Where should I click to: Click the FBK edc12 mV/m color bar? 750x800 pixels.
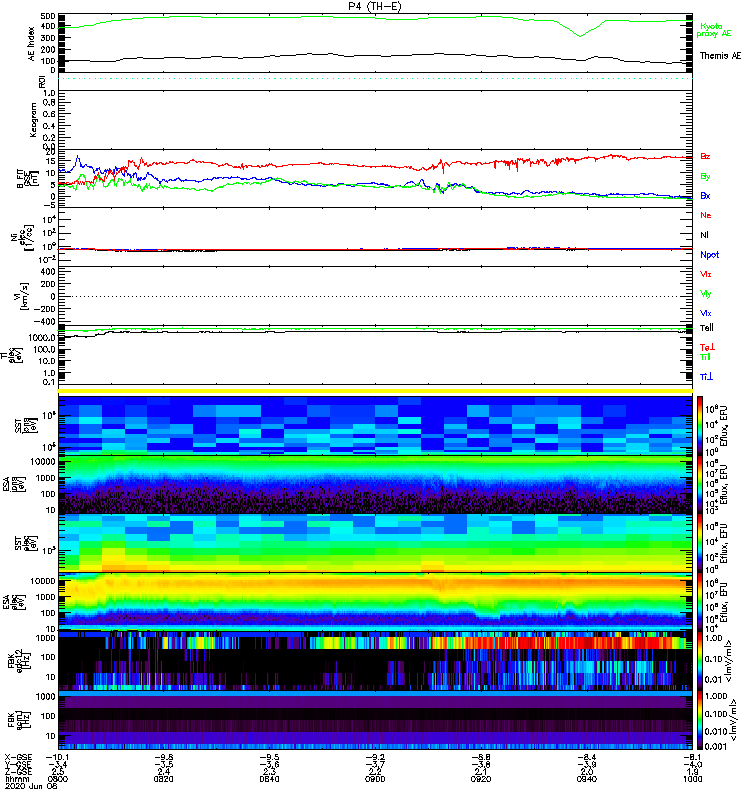(x=699, y=661)
